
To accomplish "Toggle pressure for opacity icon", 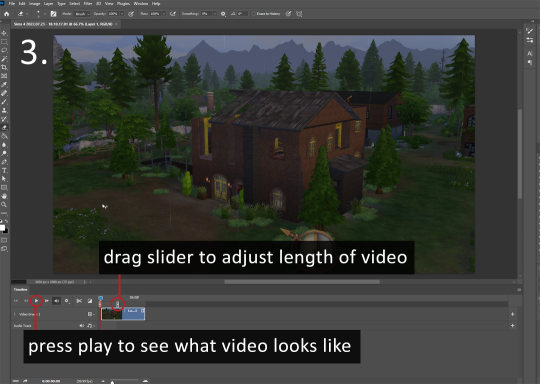I will click(x=131, y=14).
